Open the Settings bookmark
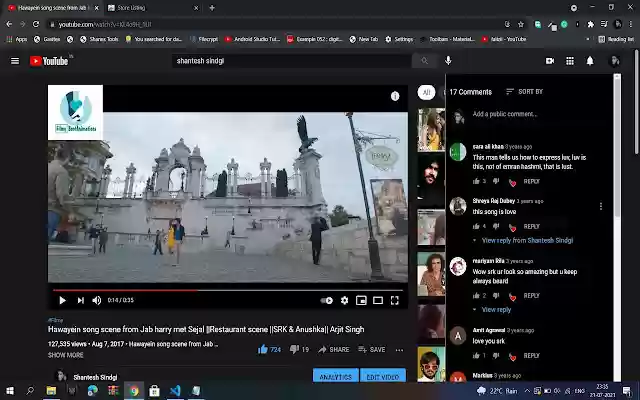 click(x=399, y=39)
